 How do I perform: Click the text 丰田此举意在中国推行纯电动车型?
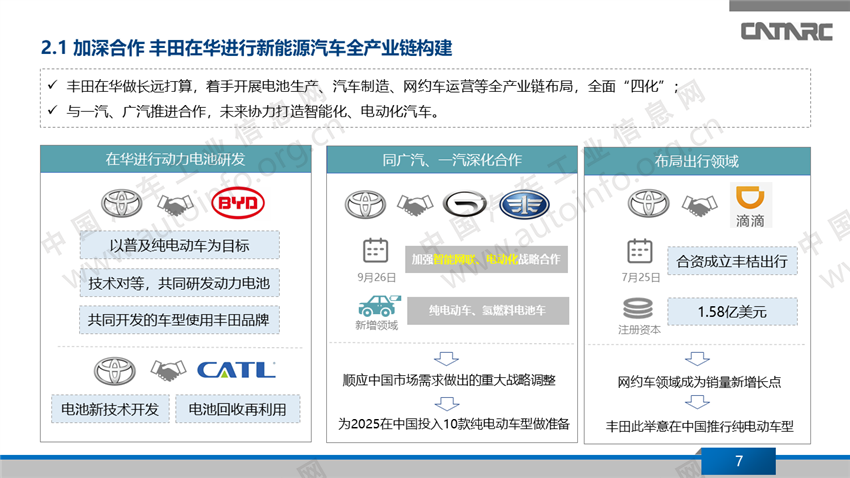[699, 427]
